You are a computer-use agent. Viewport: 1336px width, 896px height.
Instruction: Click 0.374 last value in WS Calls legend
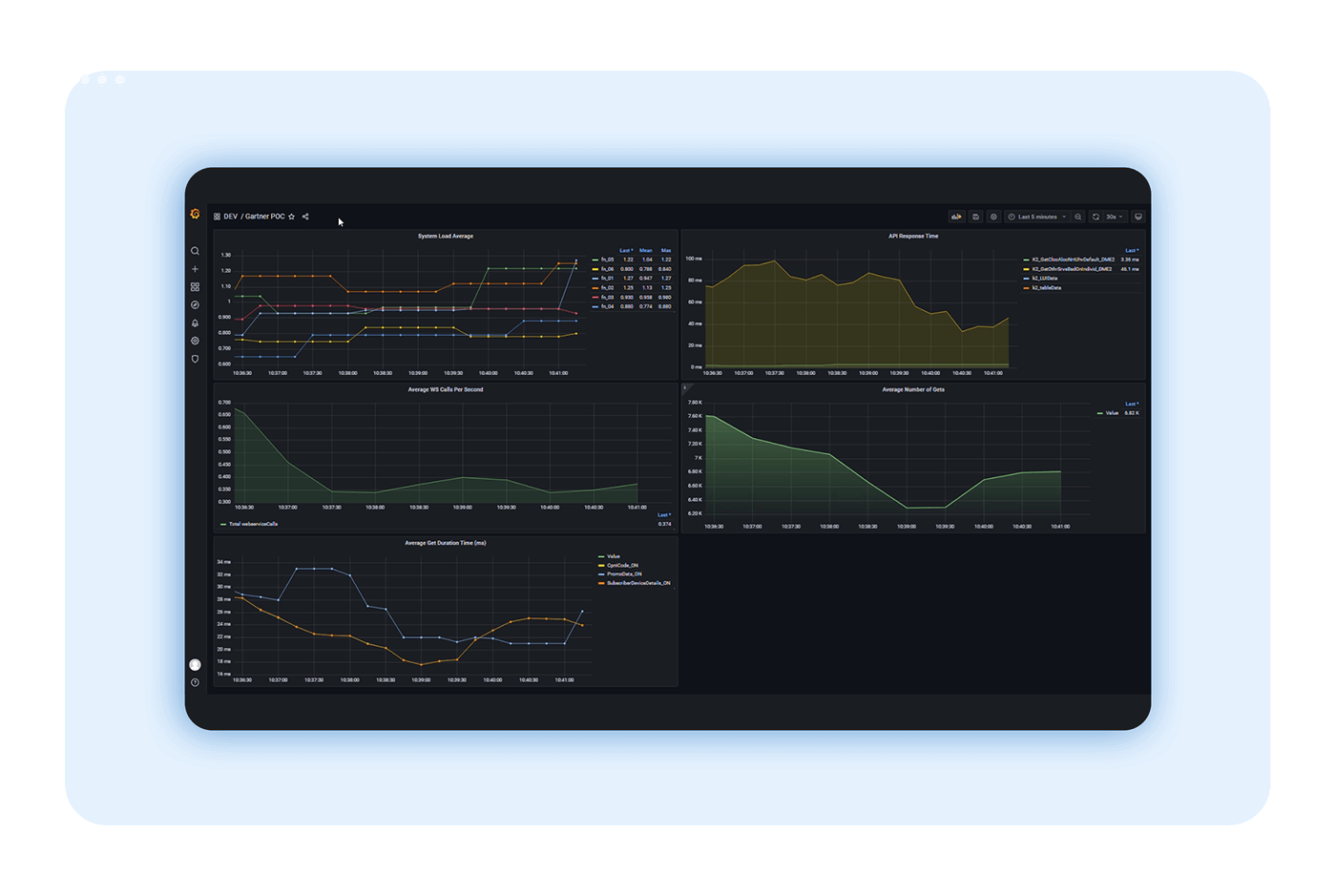tap(665, 524)
